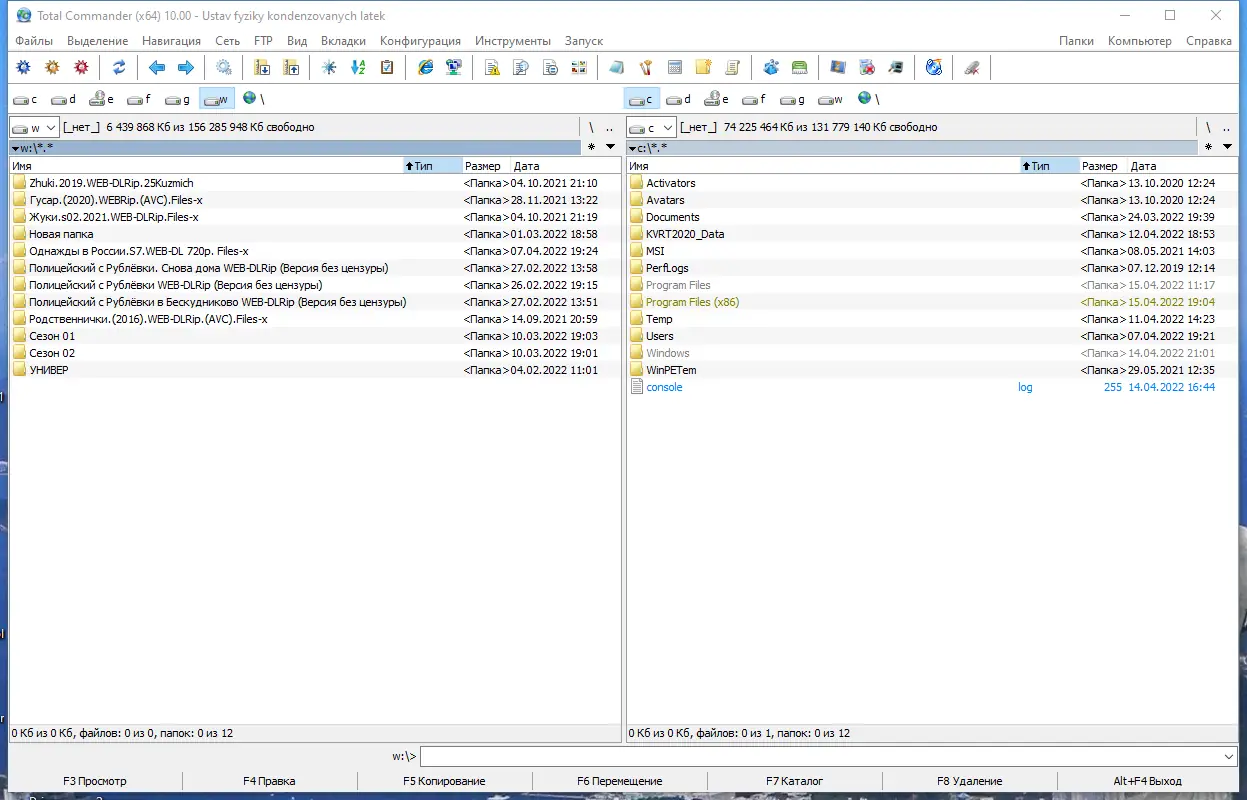Click F8 Удаление button
Image resolution: width=1247 pixels, height=800 pixels.
coord(969,781)
